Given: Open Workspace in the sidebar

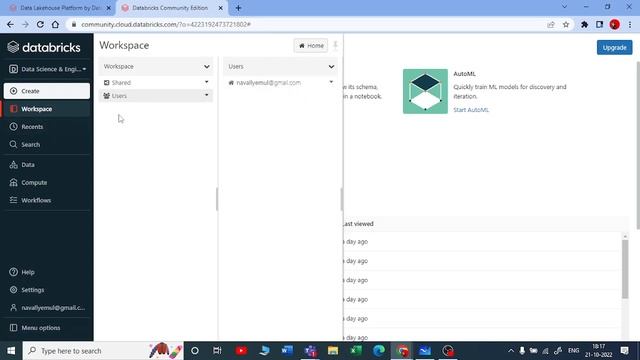Looking at the screenshot, I should click(47, 109).
